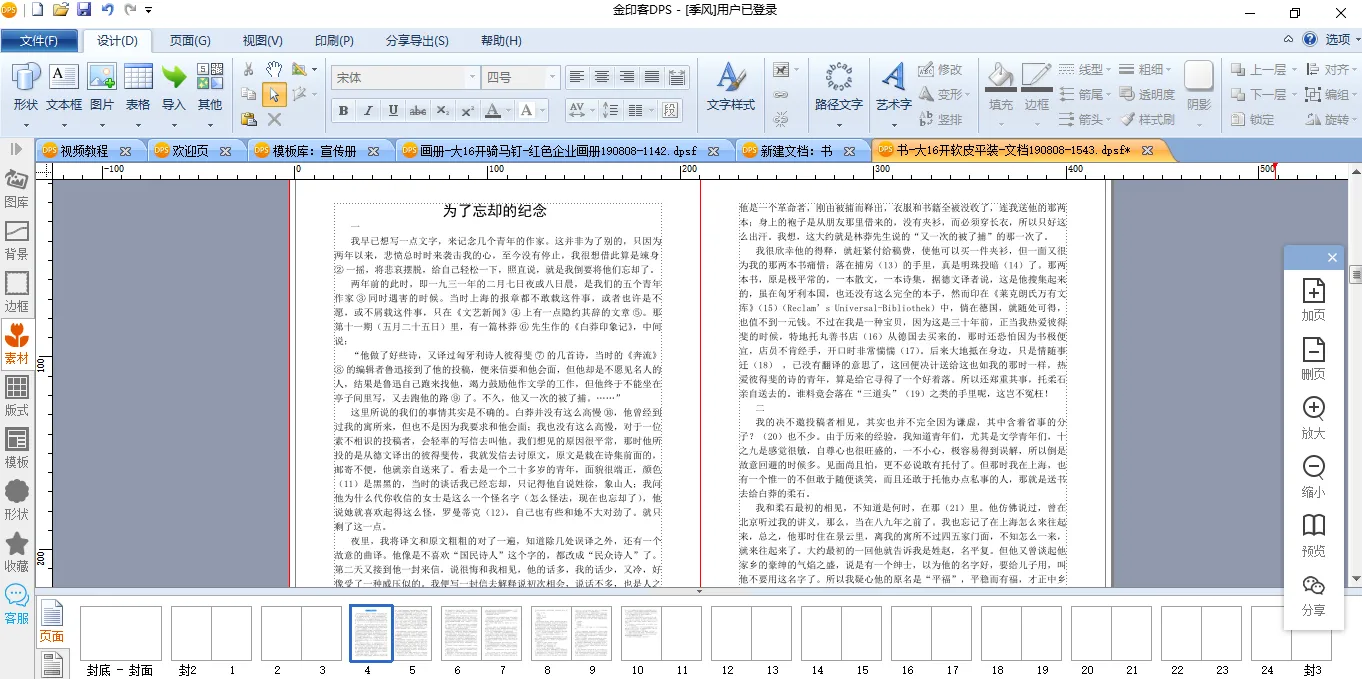Toggle bold text formatting
Viewport: 1362px width, 679px height.
pyautogui.click(x=343, y=110)
